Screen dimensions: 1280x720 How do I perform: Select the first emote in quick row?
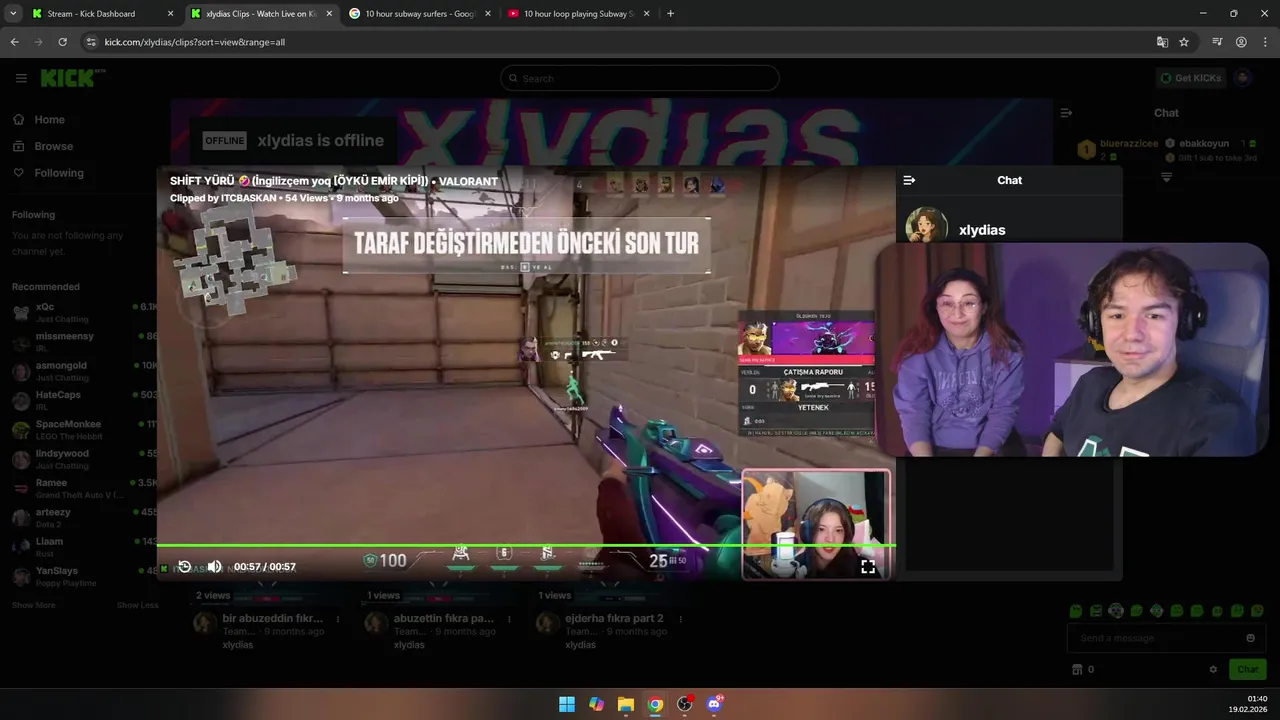(1076, 610)
